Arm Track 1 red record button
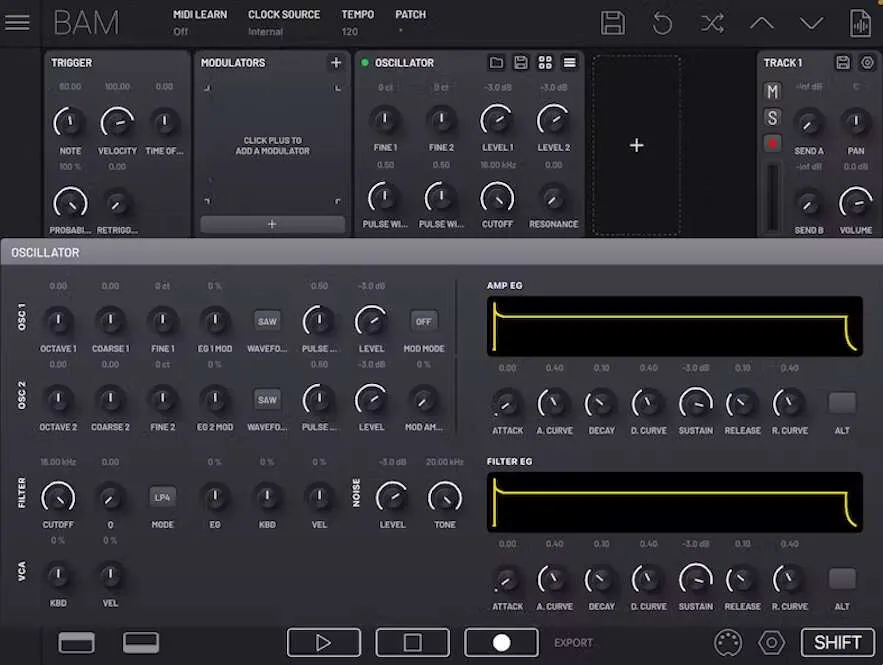 click(773, 144)
